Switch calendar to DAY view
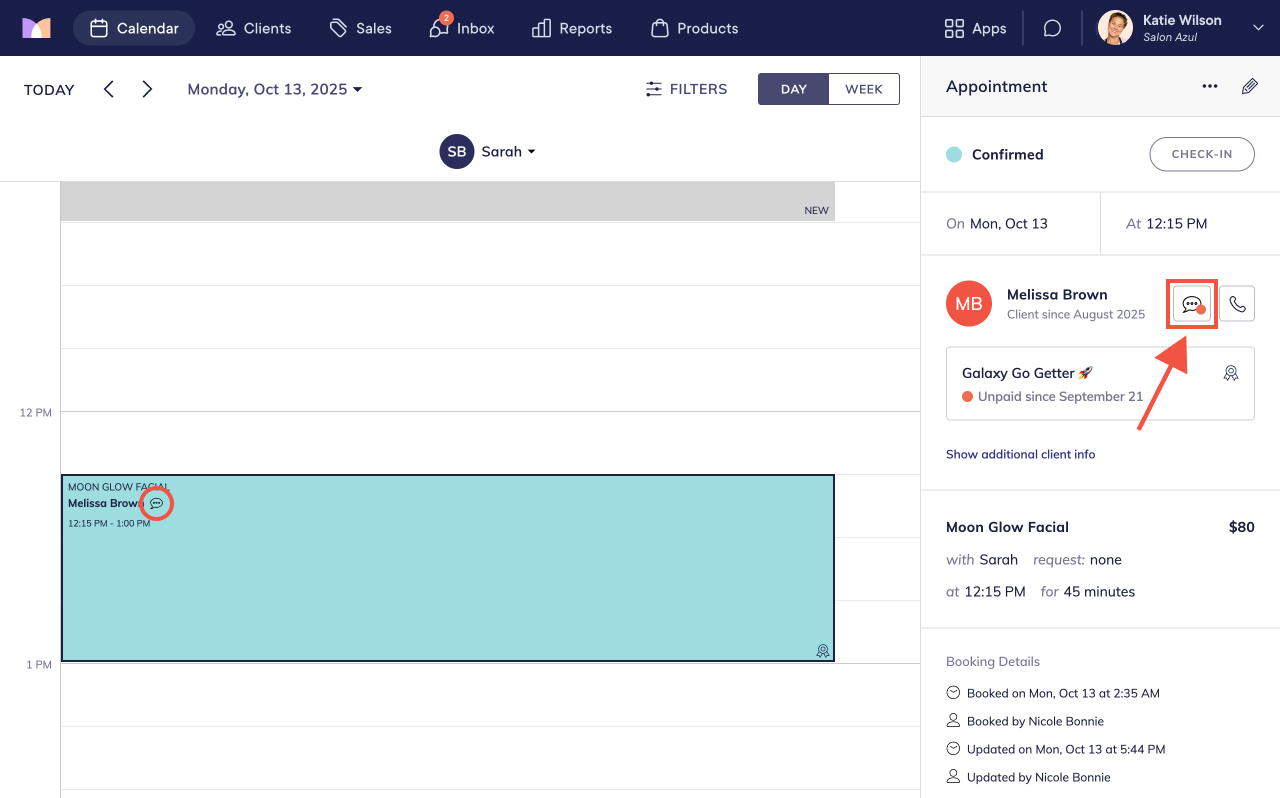1280x798 pixels. click(x=794, y=89)
